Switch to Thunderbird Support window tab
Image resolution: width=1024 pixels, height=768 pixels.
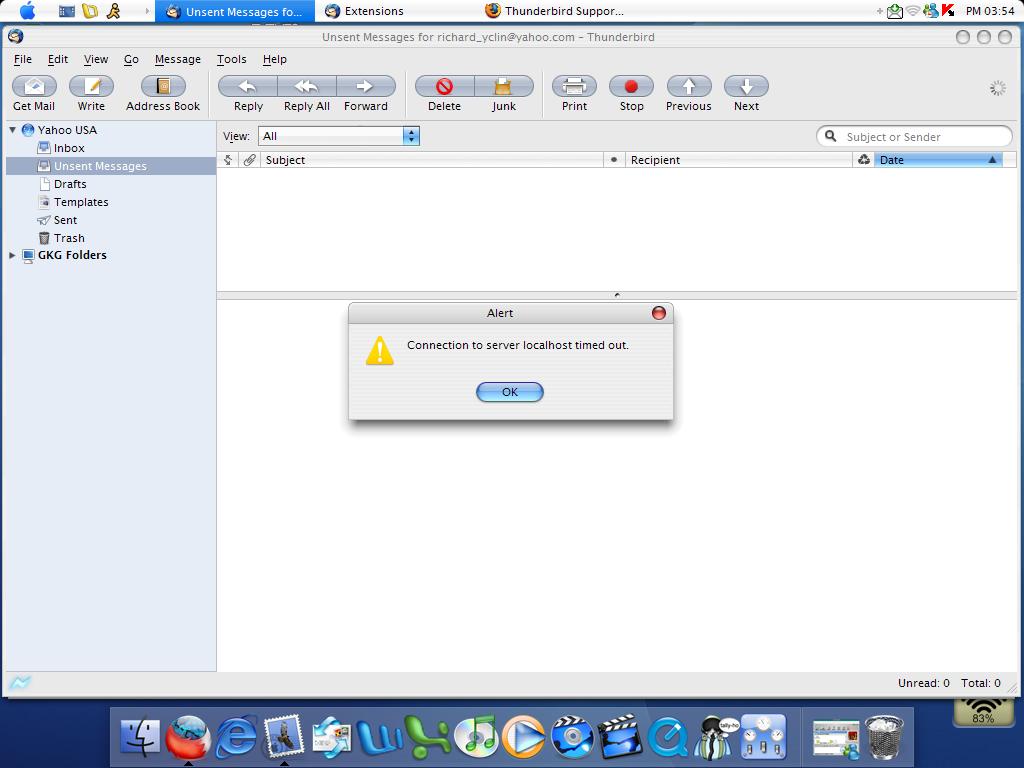click(x=555, y=11)
